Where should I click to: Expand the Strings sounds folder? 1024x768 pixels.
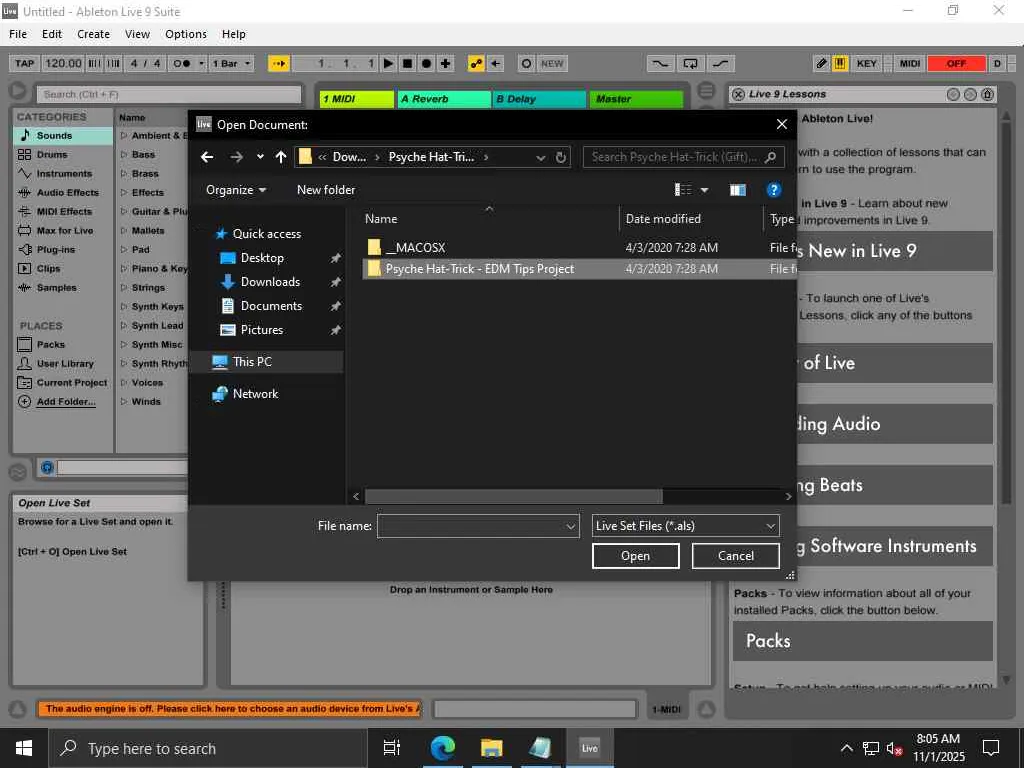click(124, 287)
